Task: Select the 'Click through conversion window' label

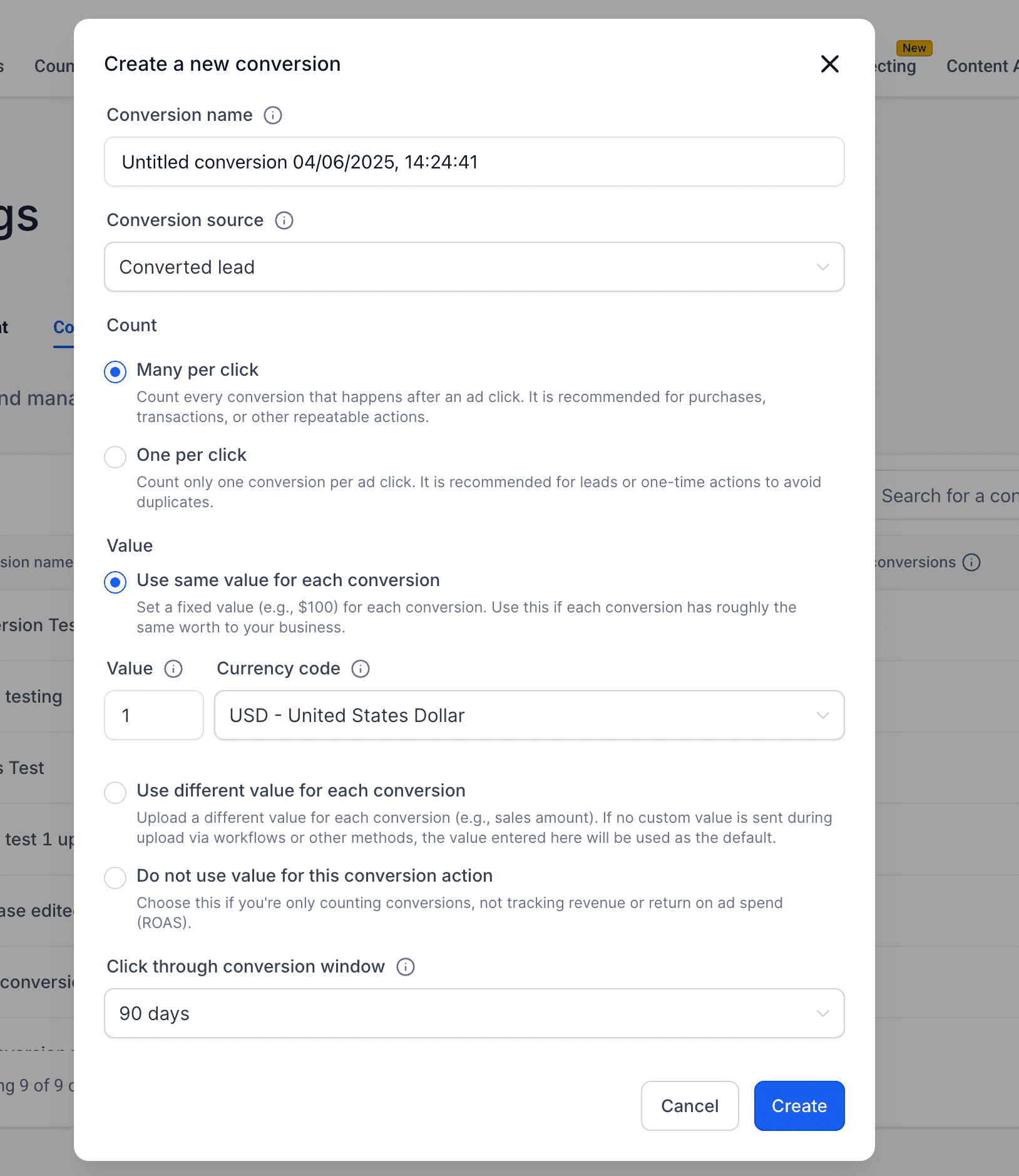Action: coord(246,967)
